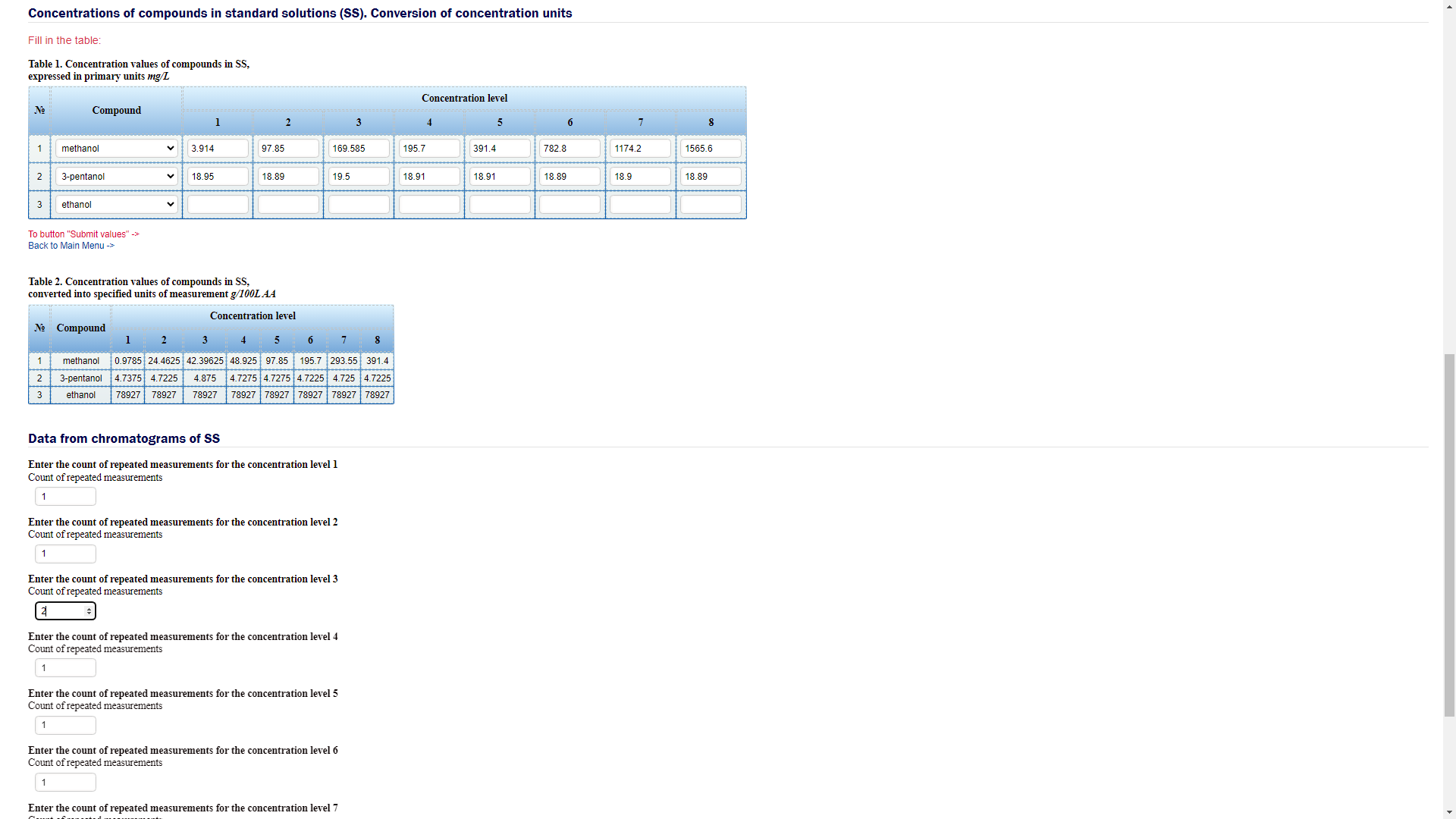Screen dimensions: 1456x819
Task: Select ethanol concentration level 1 field
Action: pyautogui.click(x=218, y=205)
